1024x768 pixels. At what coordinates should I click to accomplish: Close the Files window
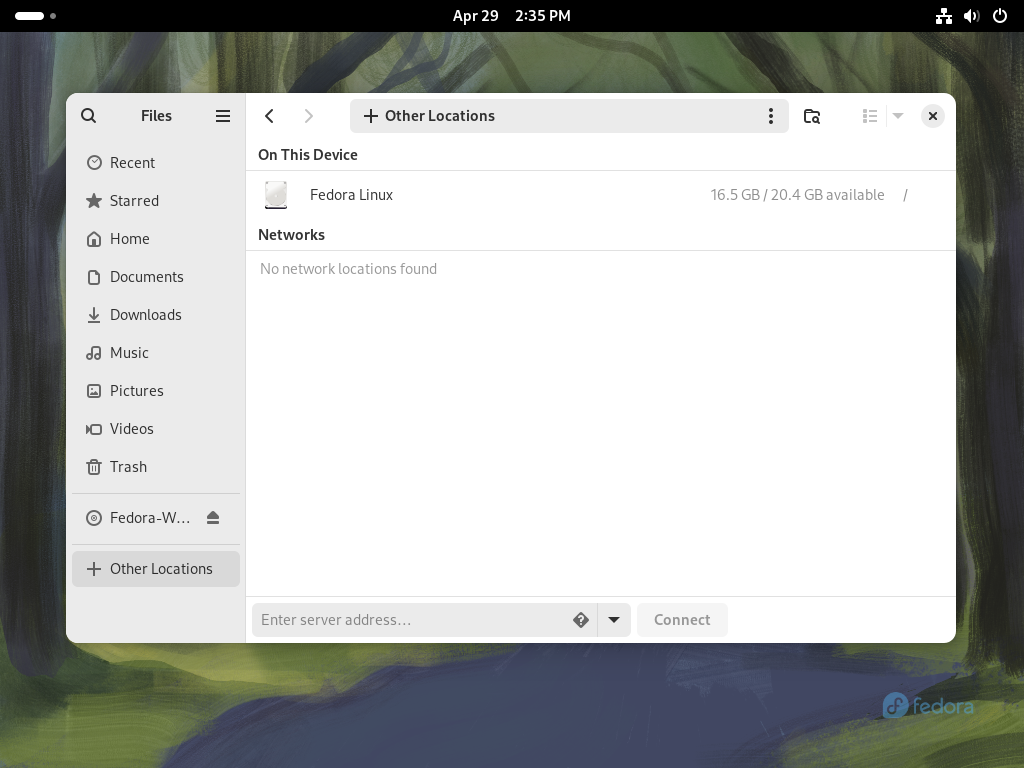933,116
